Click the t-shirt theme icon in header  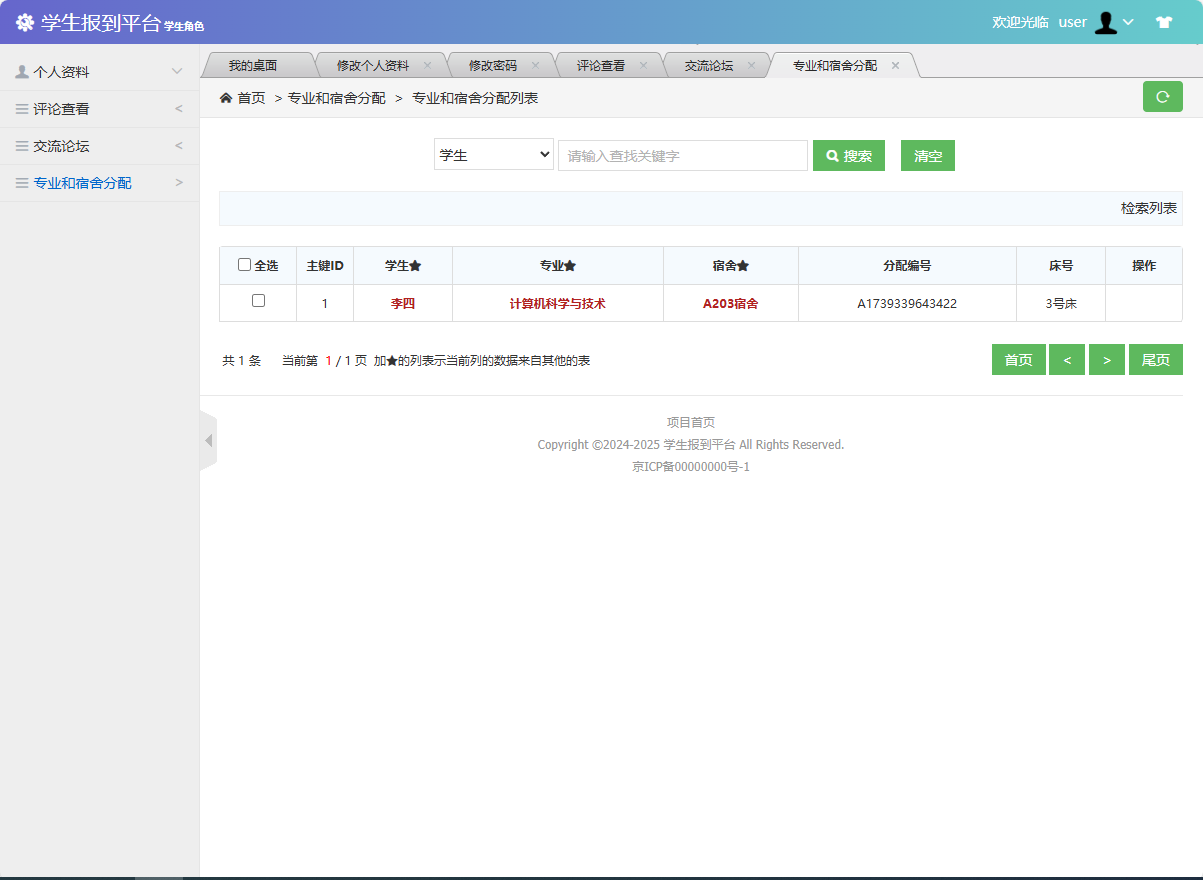[1164, 20]
